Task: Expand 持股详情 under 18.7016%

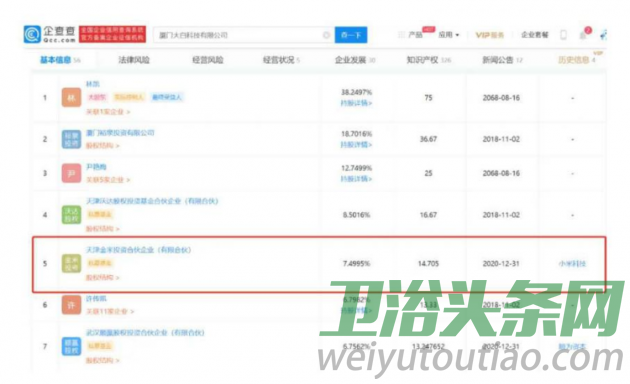Action: pos(356,145)
